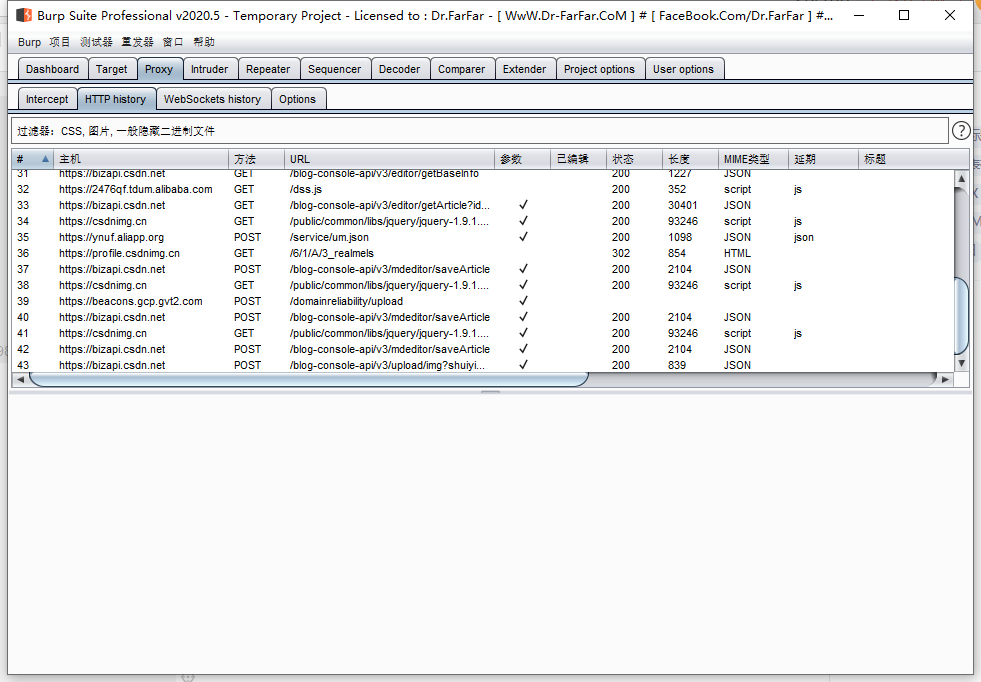Screen dimensions: 981x682
Task: Sort by the MIME类型 column header
Action: coord(753,159)
